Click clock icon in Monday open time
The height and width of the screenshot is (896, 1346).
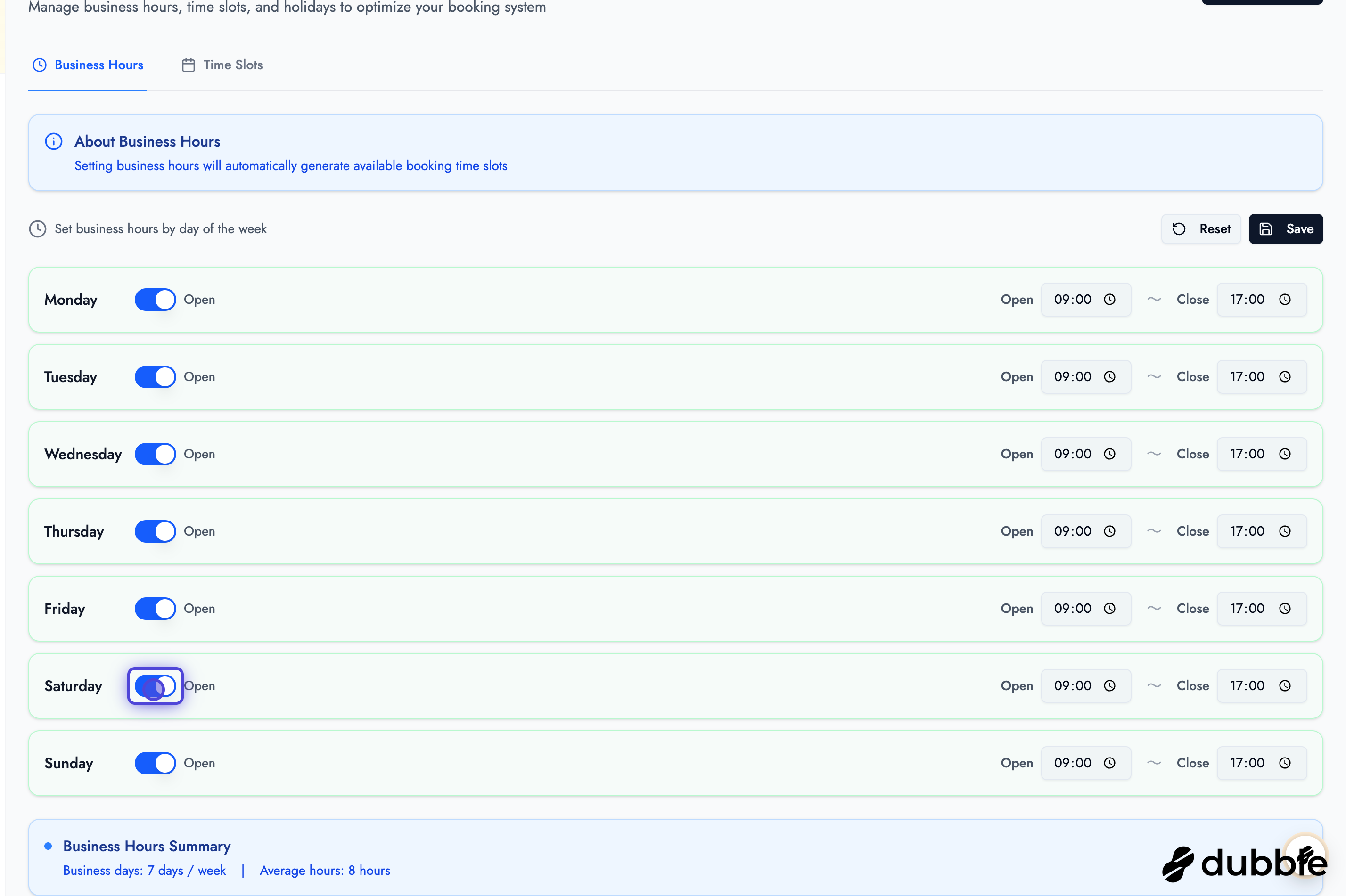(1109, 300)
